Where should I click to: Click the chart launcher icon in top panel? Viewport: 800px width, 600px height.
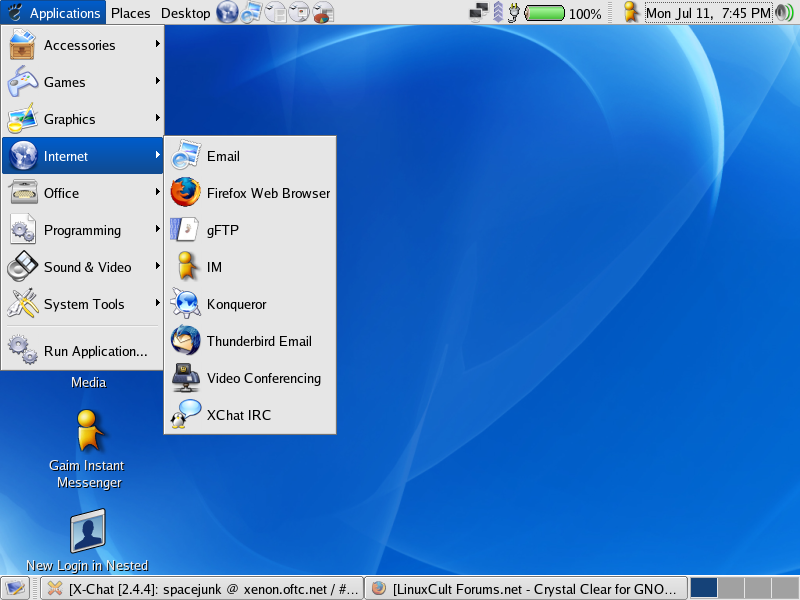(x=323, y=12)
